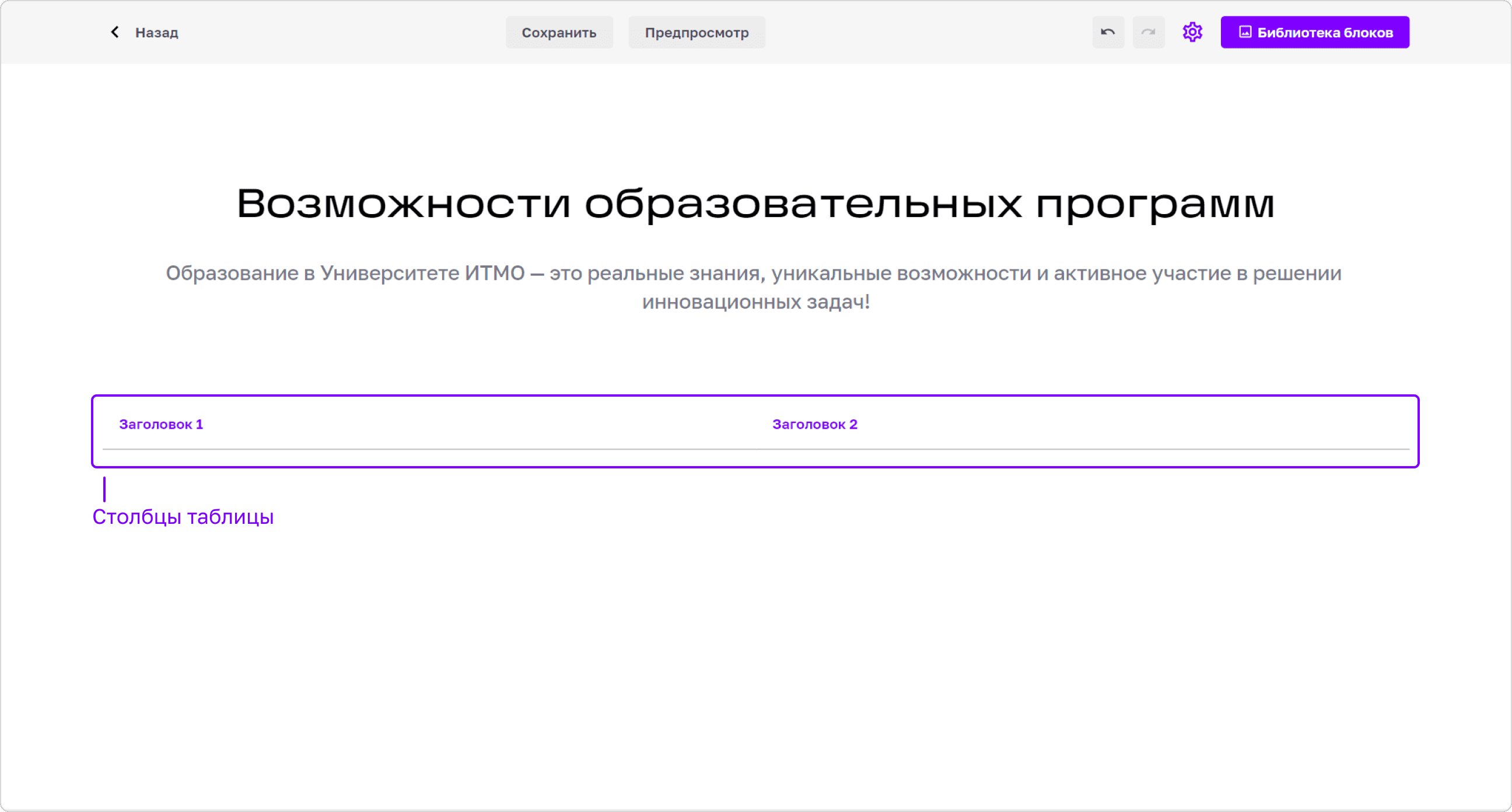Redo the undone action
Viewport: 1512px width, 812px height.
point(1148,32)
